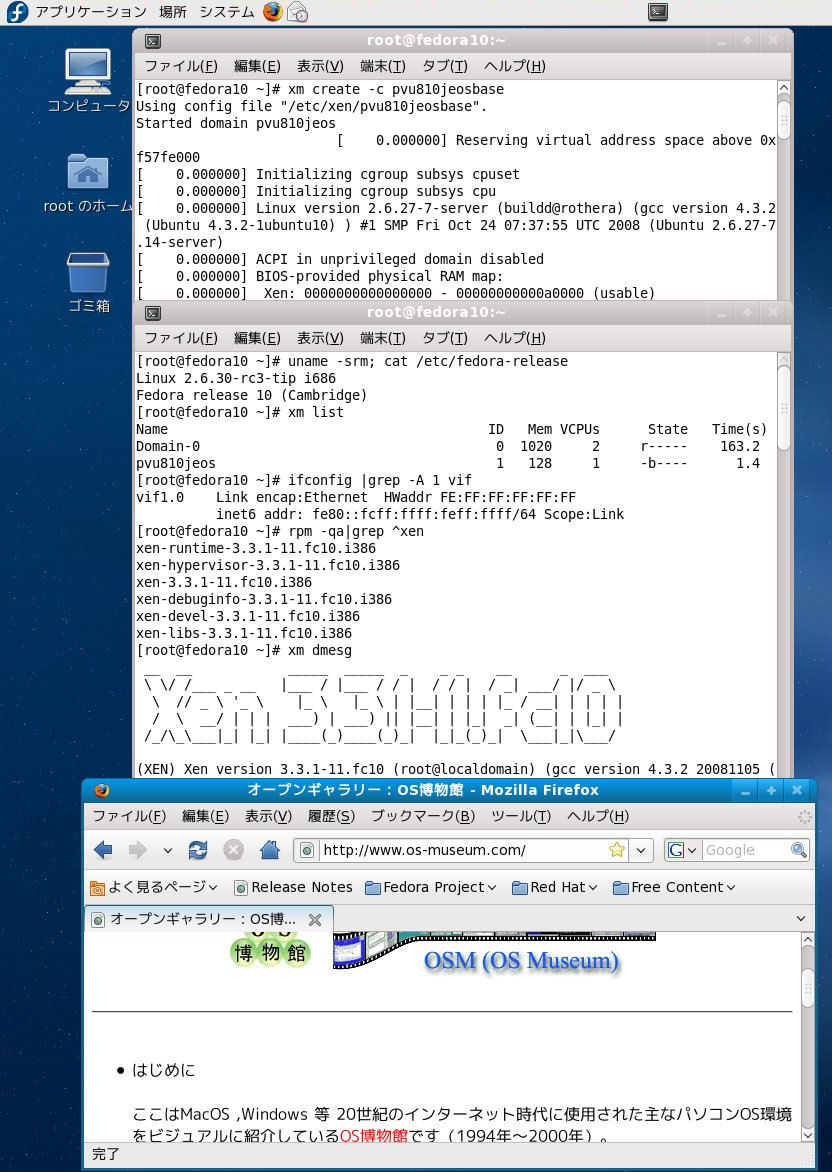832x1172 pixels.
Task: Open the search engine selector dropdown
Action: 682,850
